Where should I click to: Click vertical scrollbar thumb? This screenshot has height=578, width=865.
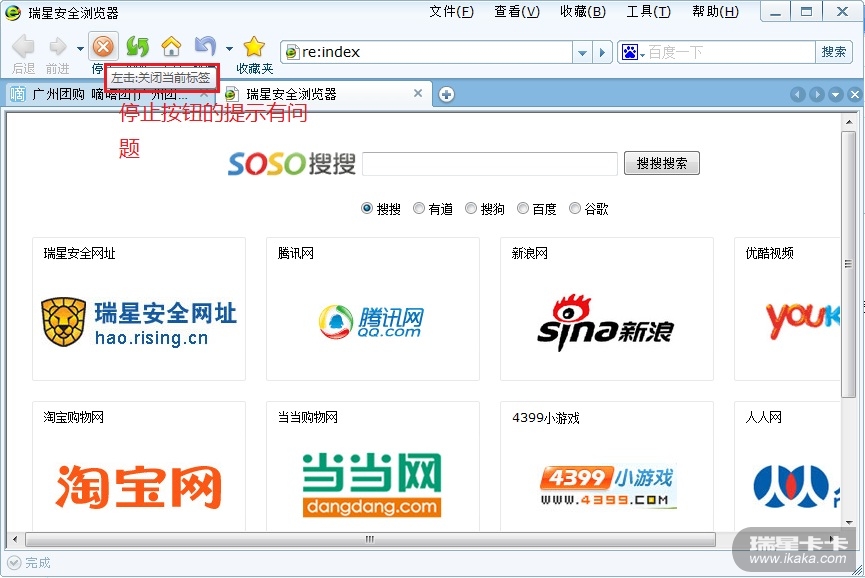848,264
